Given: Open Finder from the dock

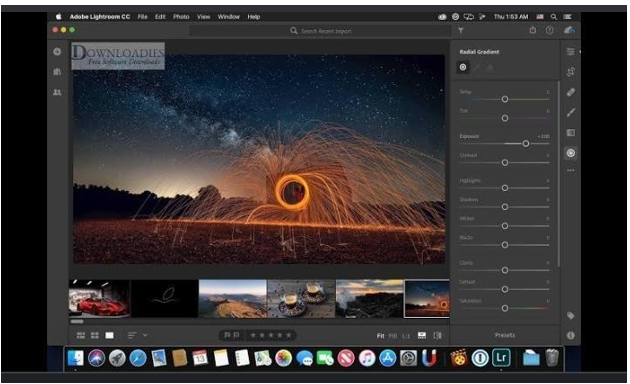Looking at the screenshot, I should point(76,358).
